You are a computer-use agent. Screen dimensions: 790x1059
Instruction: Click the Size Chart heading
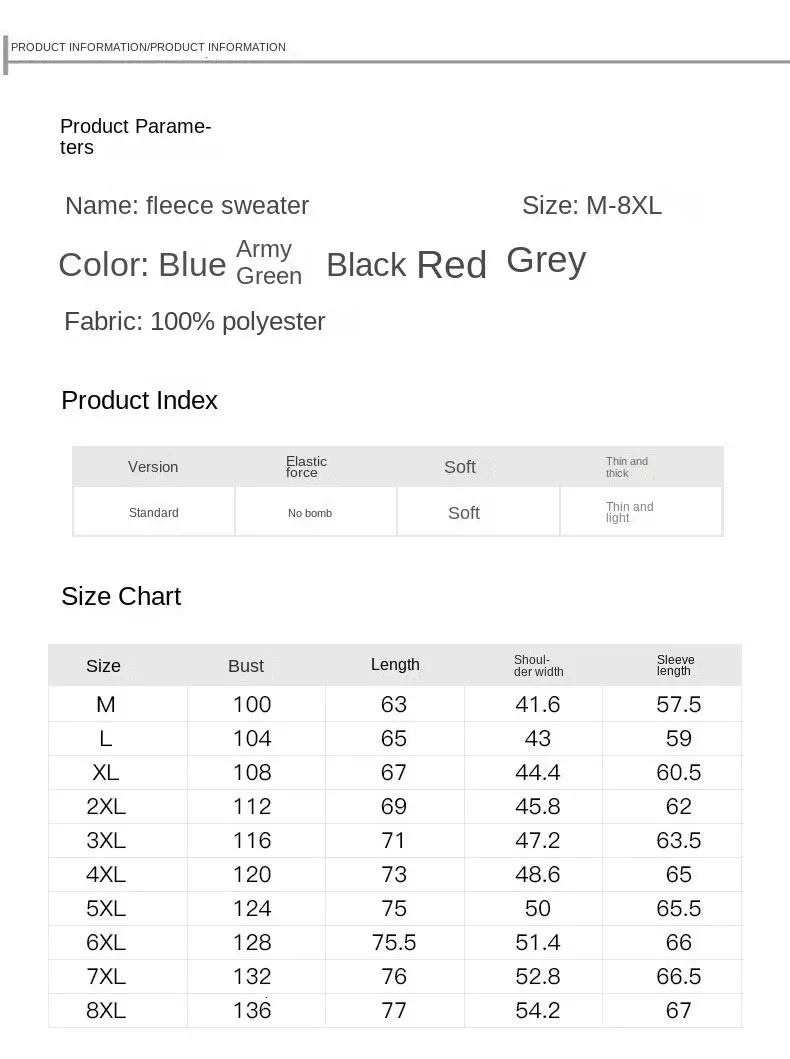point(121,596)
